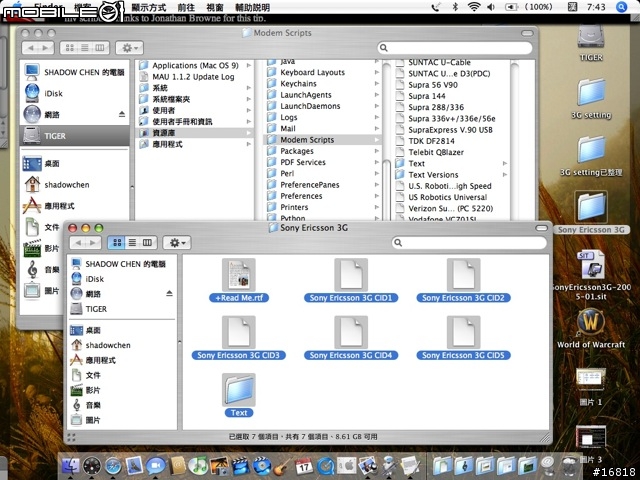Viewport: 640px width, 480px height.
Task: Open 視窗 menu
Action: point(215,7)
